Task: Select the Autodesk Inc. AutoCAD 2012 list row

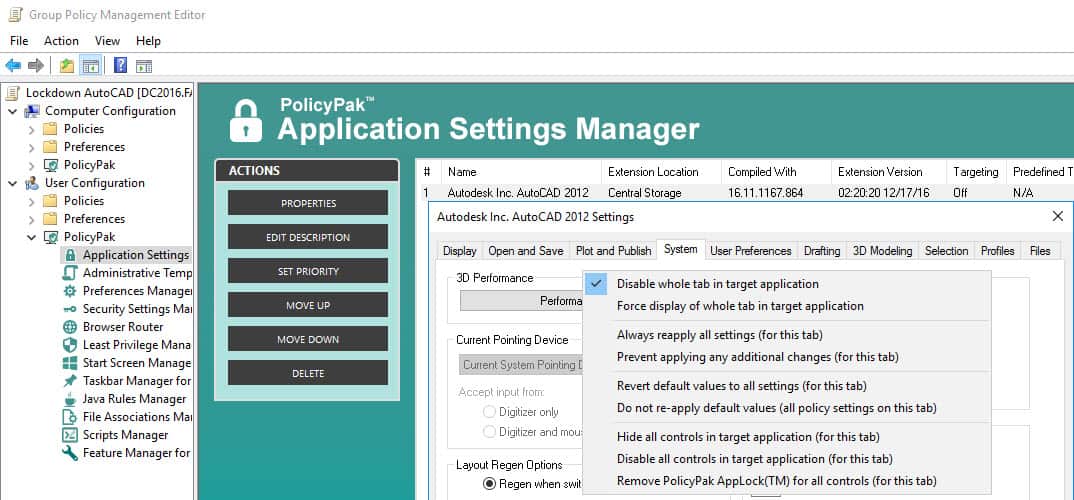Action: pos(745,192)
